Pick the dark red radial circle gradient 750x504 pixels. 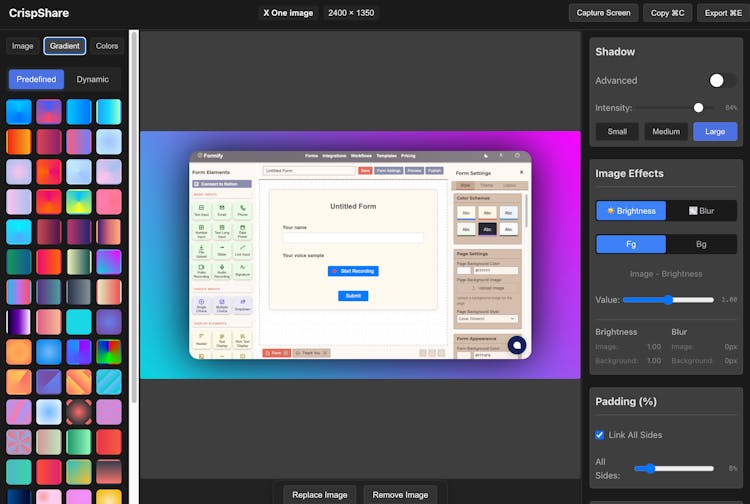click(x=79, y=412)
